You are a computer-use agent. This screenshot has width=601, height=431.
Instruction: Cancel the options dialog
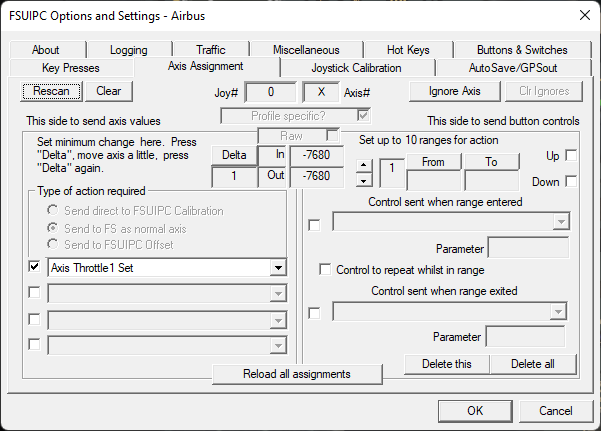[x=556, y=411]
